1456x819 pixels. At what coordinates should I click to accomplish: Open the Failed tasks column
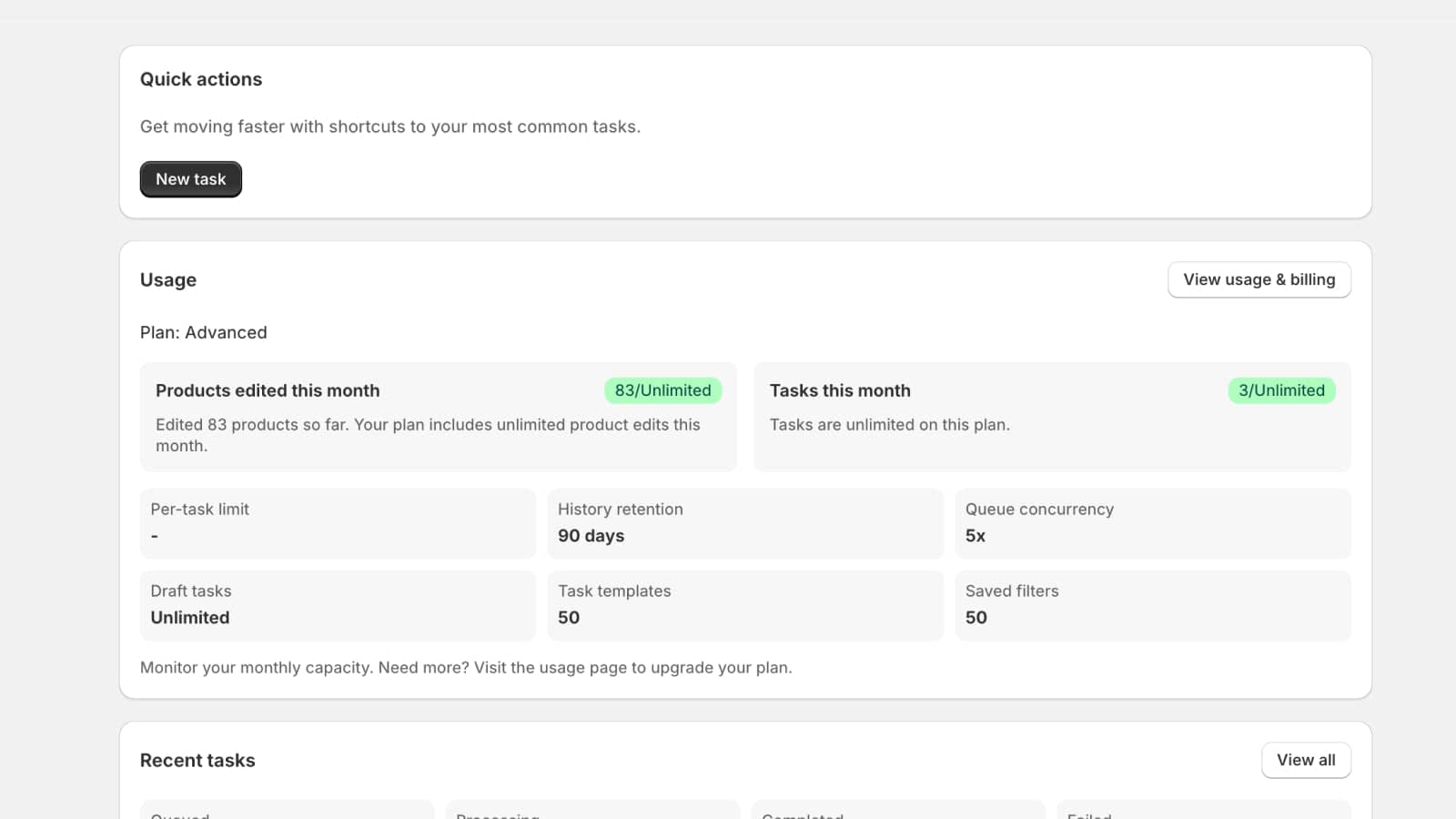tap(1203, 813)
